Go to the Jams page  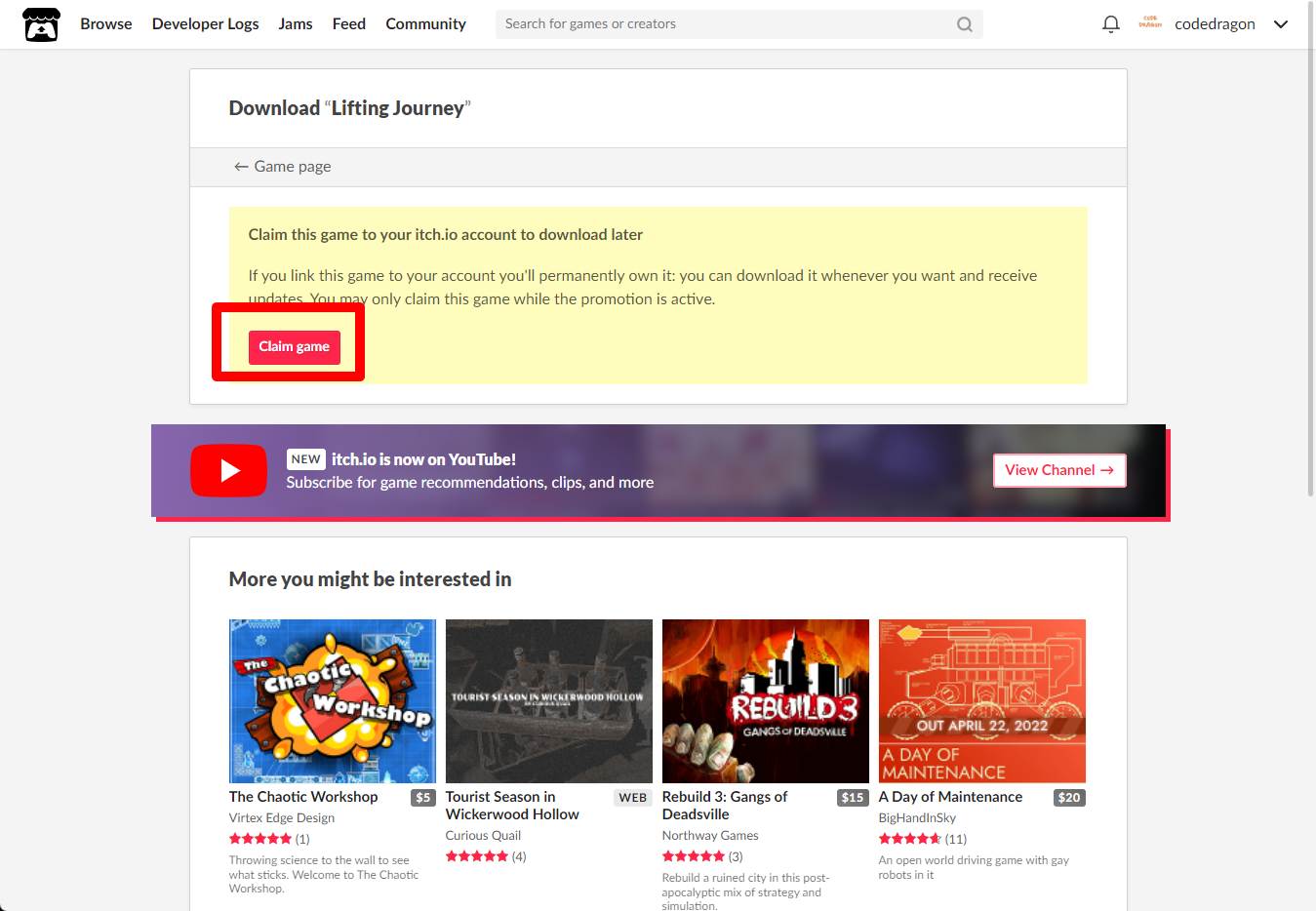[x=296, y=24]
